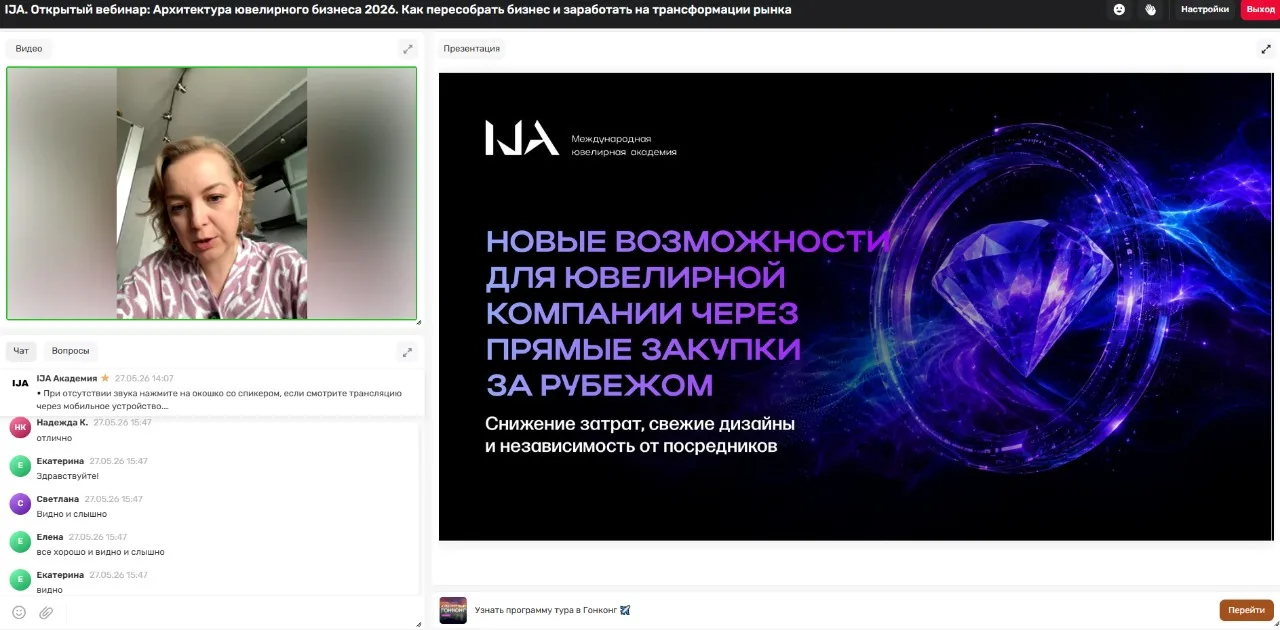Click the name Светлана in chat
This screenshot has width=1280, height=630.
coord(57,498)
